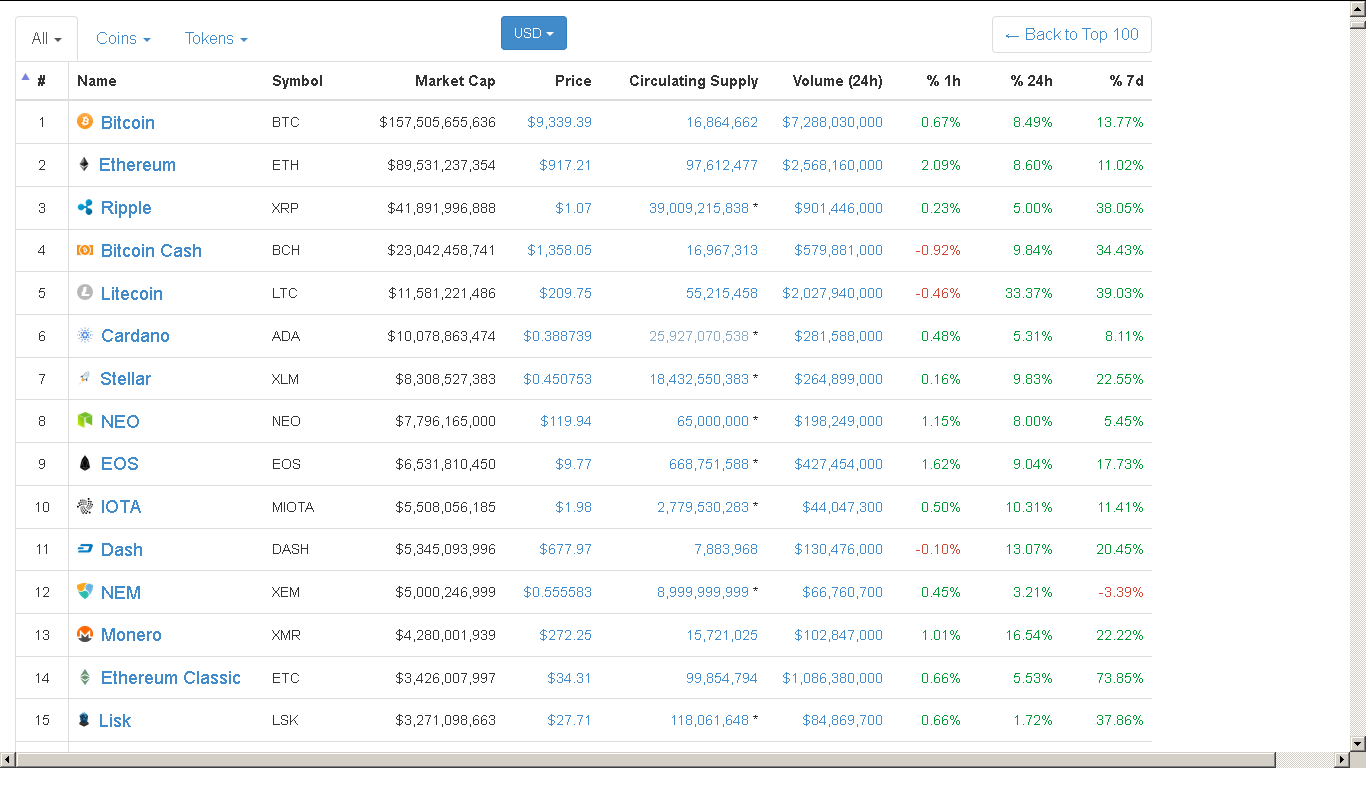Open the USD currency dropdown
Image resolution: width=1366 pixels, height=787 pixels.
[534, 33]
